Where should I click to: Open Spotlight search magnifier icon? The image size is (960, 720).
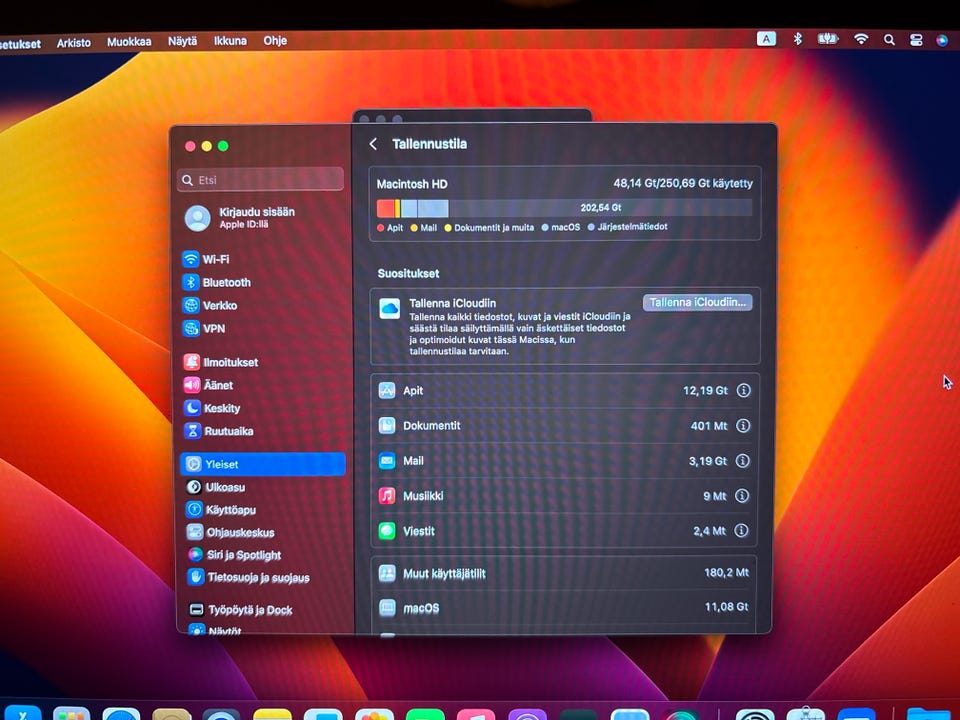[x=890, y=40]
